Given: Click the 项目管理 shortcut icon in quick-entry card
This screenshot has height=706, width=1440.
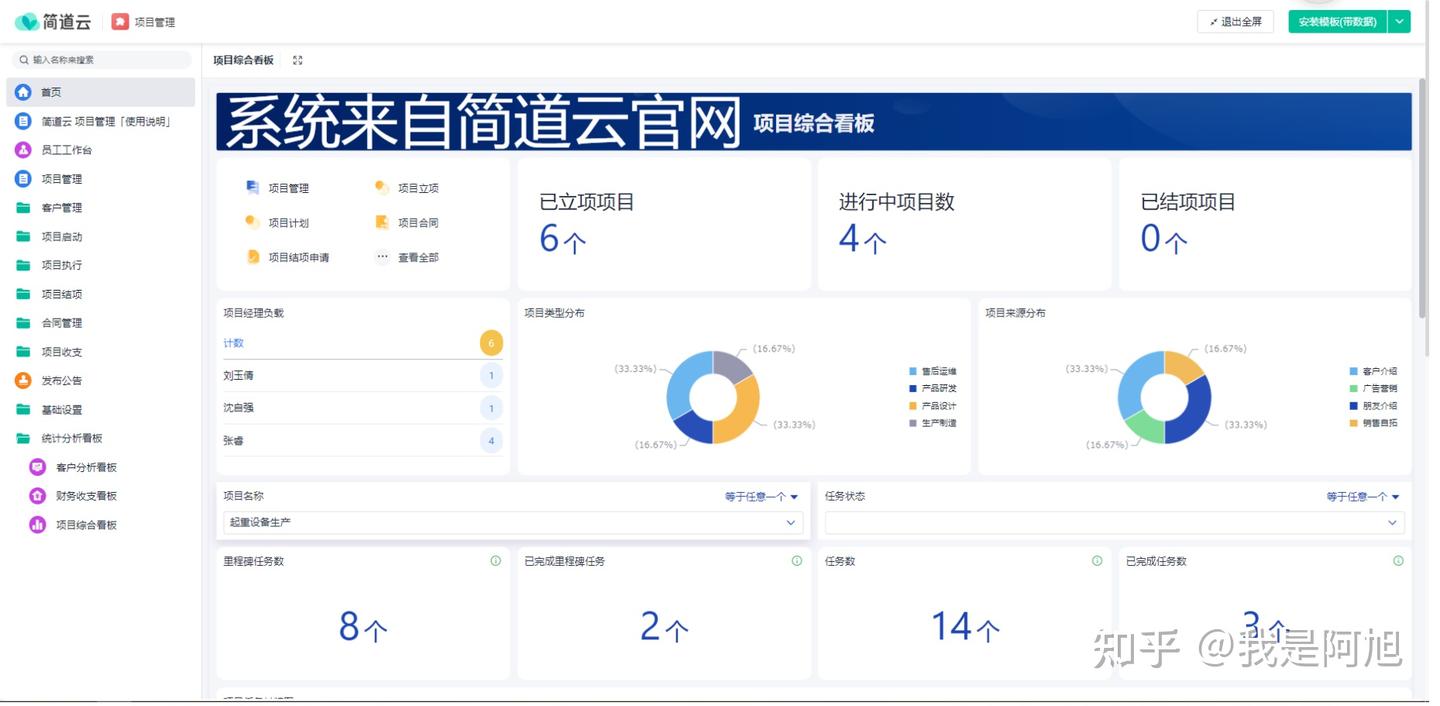Looking at the screenshot, I should coord(253,187).
